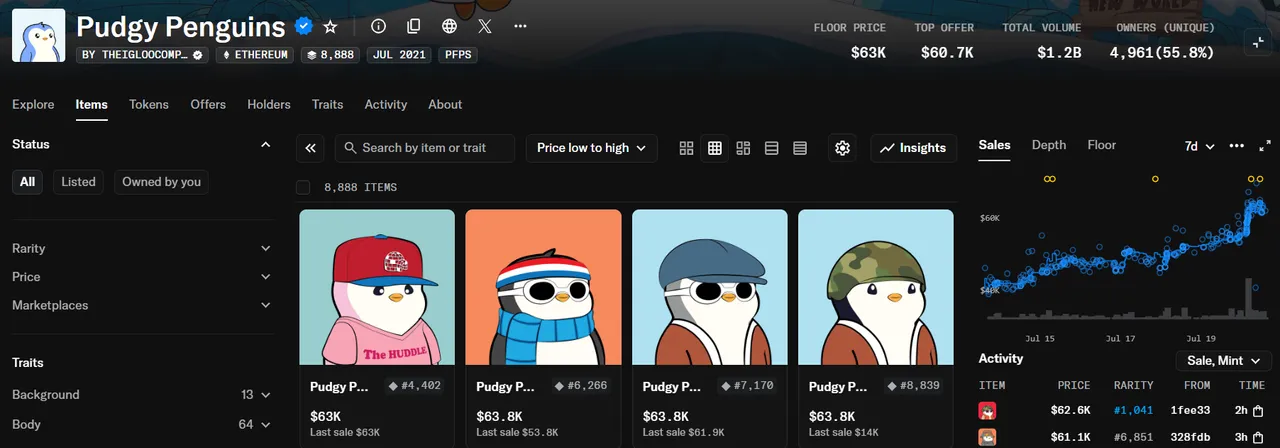Open penguin #6,266 with blue scarf
The height and width of the screenshot is (448, 1280).
click(x=543, y=328)
